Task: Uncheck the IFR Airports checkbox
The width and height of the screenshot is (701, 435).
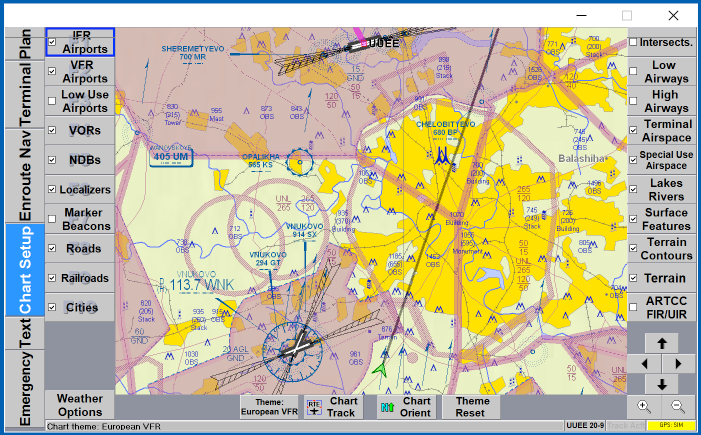Action: 52,42
